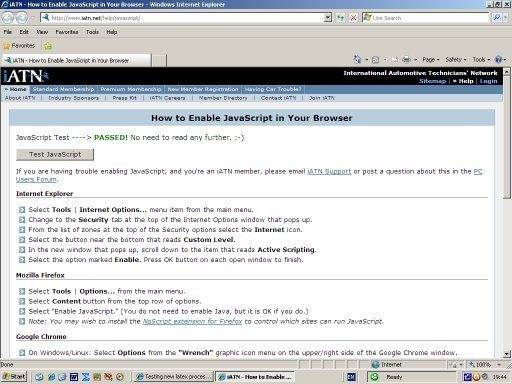Screen dimensions: 512x384
Task: Click the Press Kit sub-nav link
Action: pyautogui.click(x=124, y=98)
